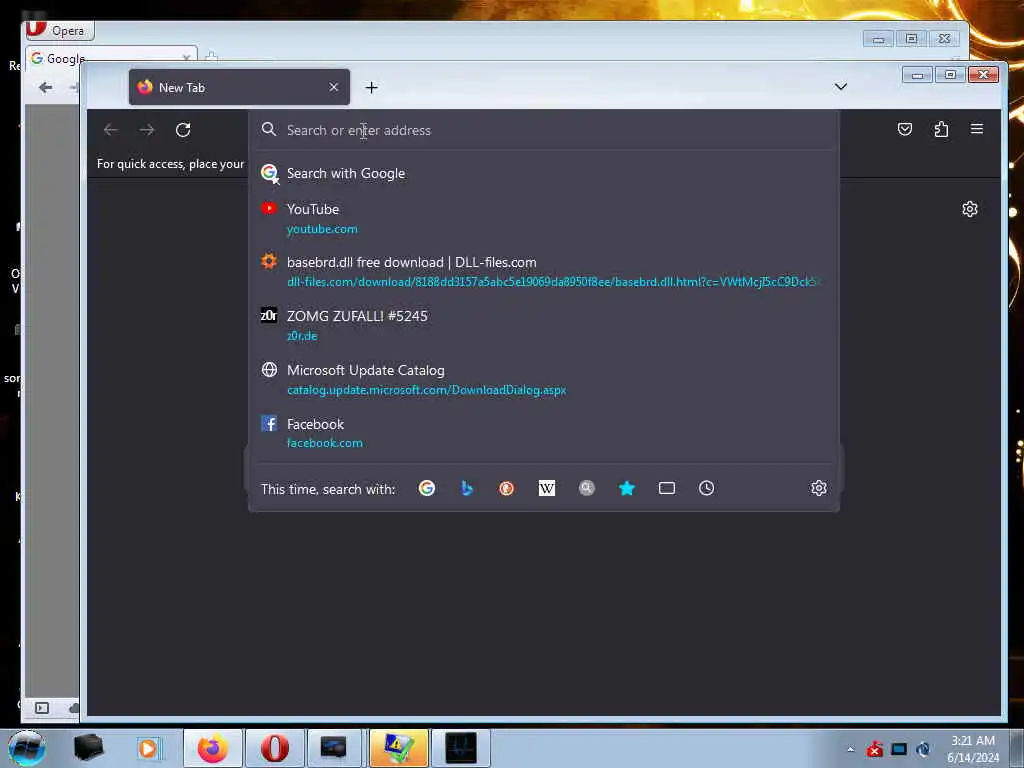Image resolution: width=1024 pixels, height=768 pixels.
Task: Select the gray magnifier search engine icon
Action: 586,488
